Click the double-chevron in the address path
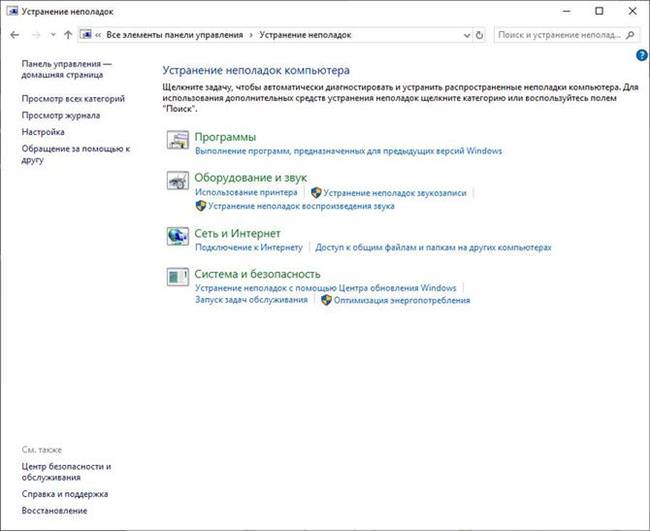The width and height of the screenshot is (650, 531). coord(98,35)
